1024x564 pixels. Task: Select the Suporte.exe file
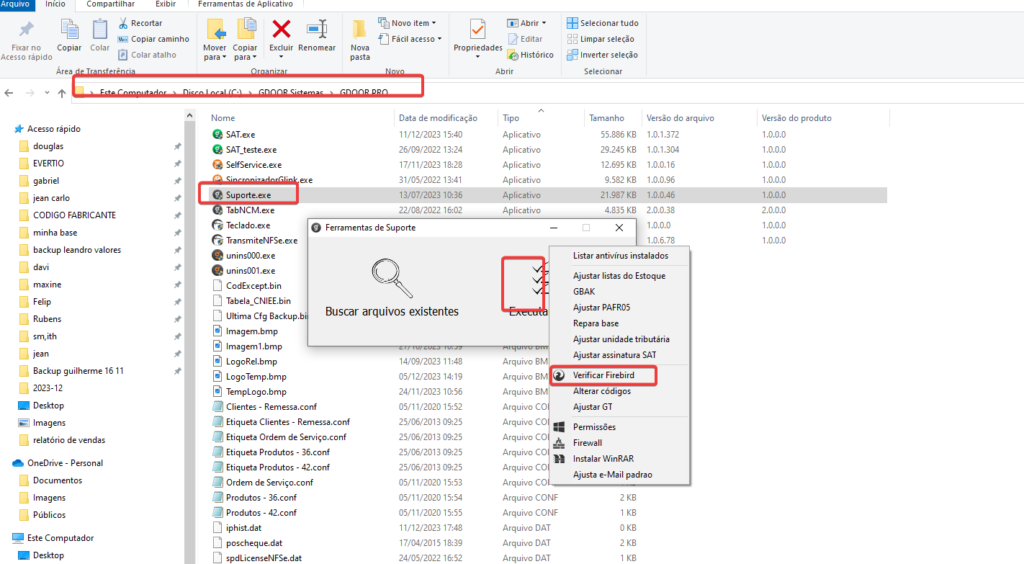click(248, 195)
